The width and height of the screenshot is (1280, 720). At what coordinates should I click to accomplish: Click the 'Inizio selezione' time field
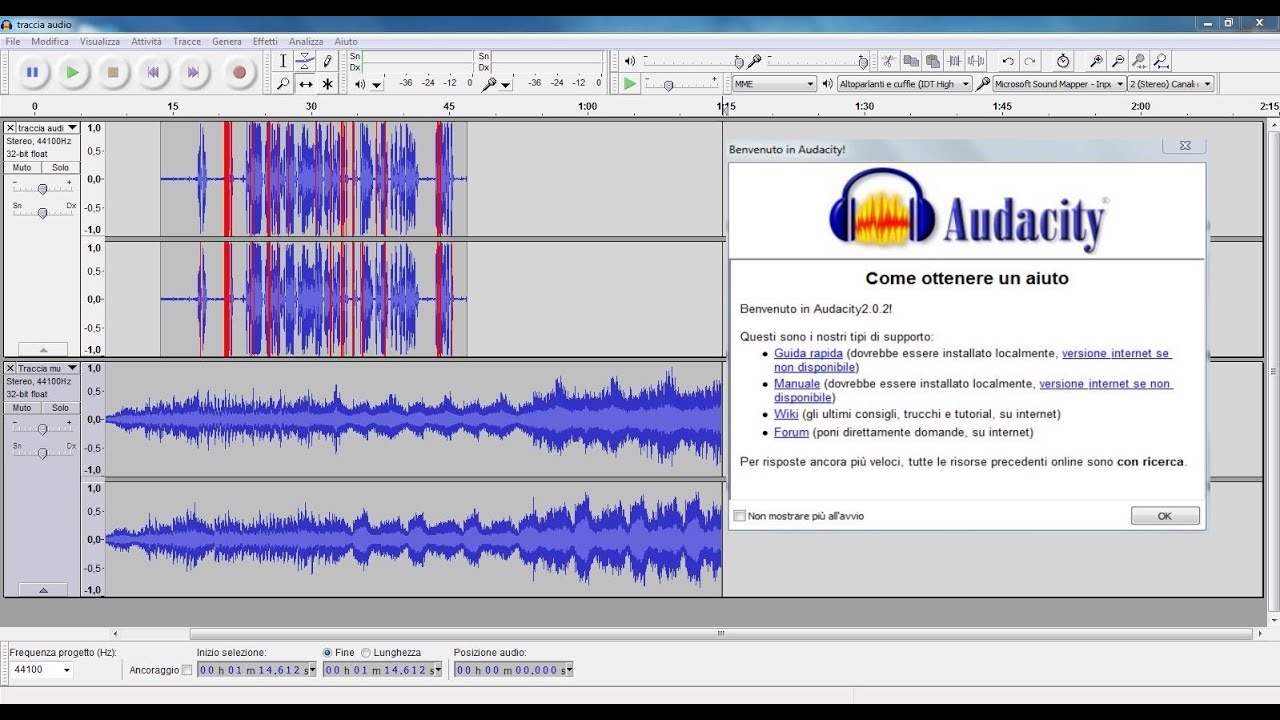[256, 670]
